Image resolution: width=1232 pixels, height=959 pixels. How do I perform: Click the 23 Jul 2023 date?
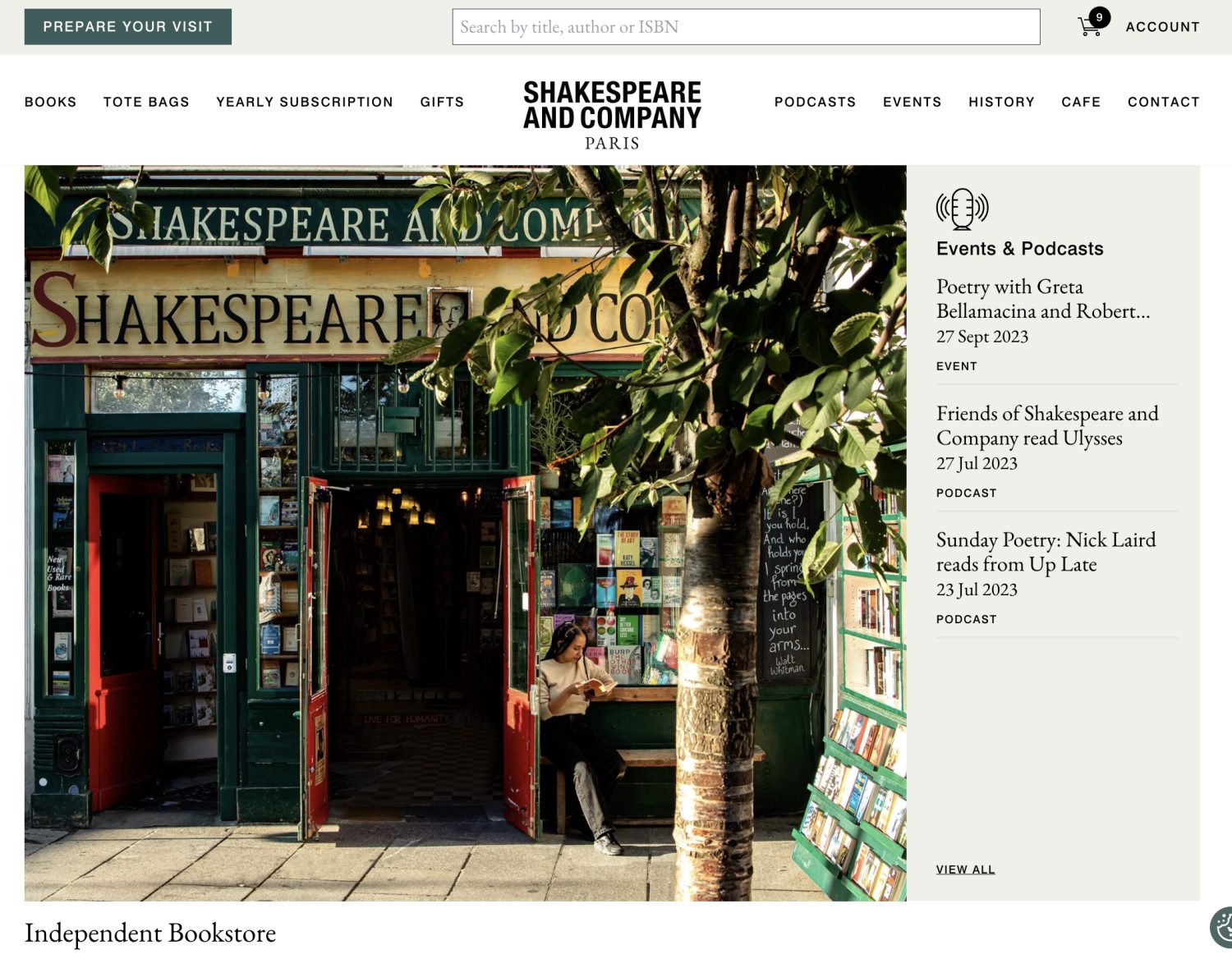(977, 590)
